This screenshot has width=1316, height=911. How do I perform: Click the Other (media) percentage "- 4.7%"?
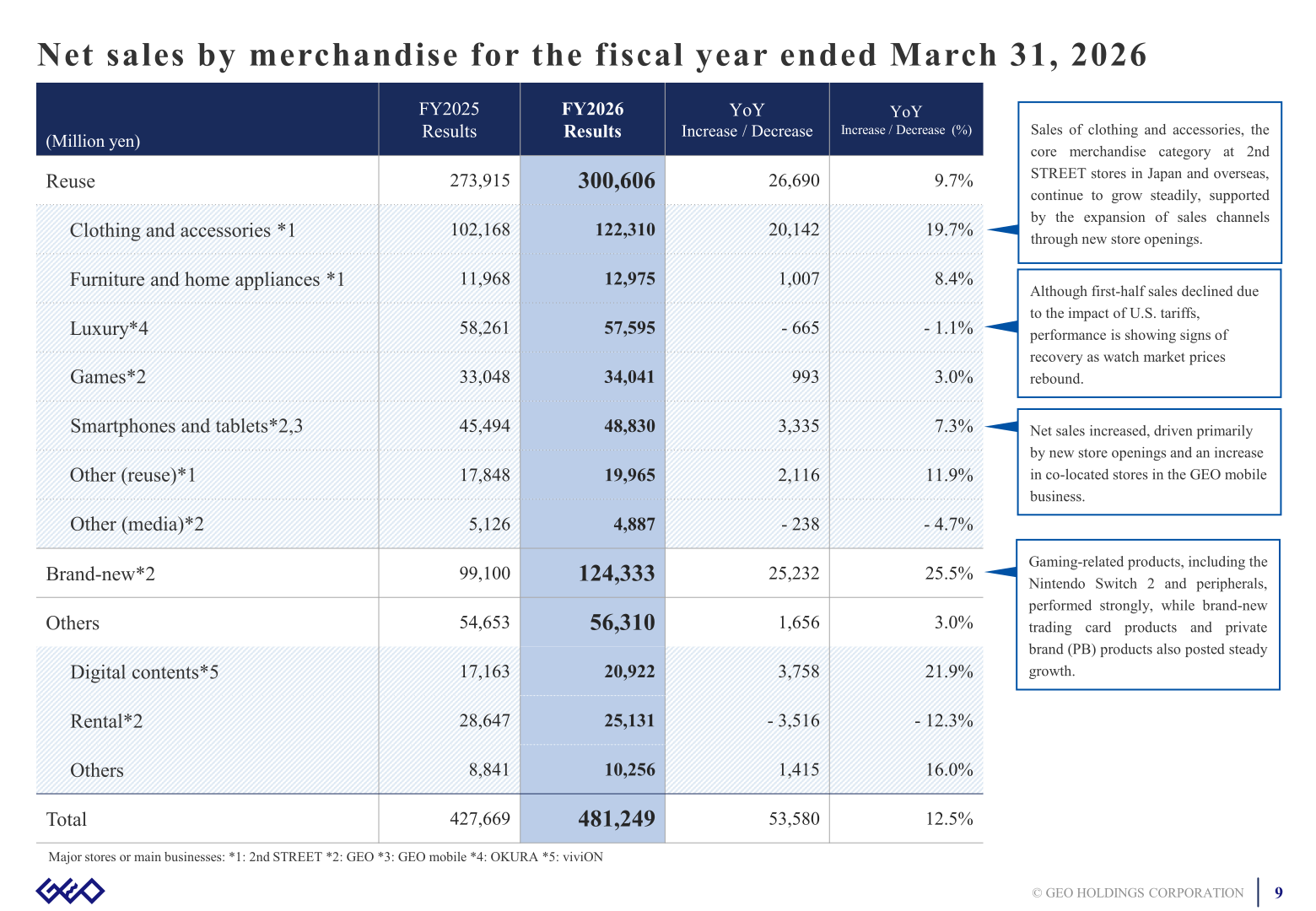pyautogui.click(x=948, y=524)
